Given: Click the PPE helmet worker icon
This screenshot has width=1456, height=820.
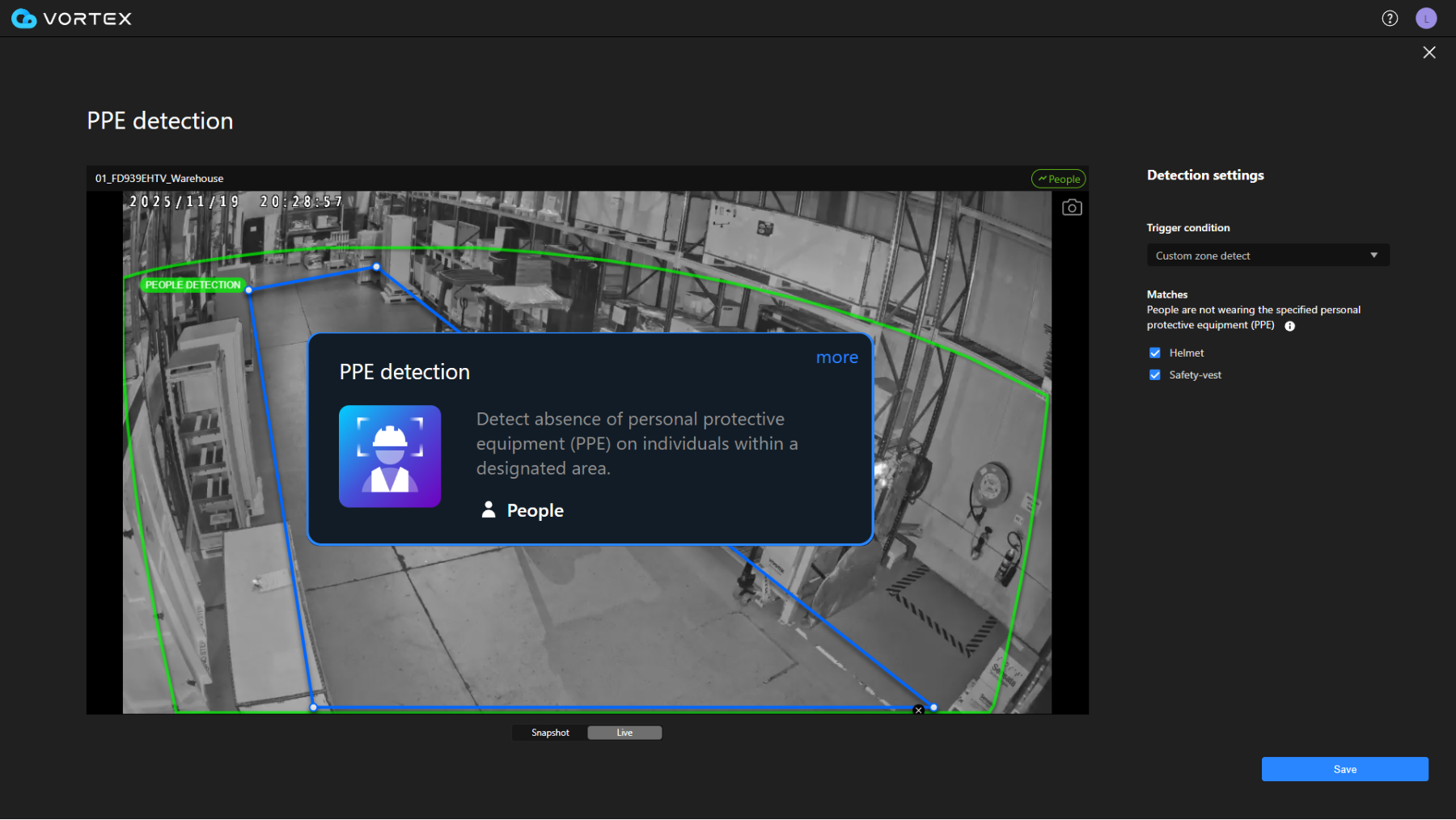Looking at the screenshot, I should pyautogui.click(x=390, y=456).
